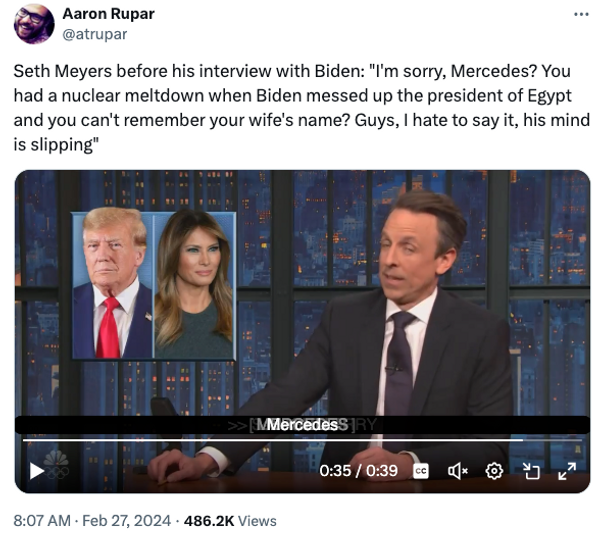
Task: Toggle closed captions on the video
Action: pyautogui.click(x=421, y=471)
